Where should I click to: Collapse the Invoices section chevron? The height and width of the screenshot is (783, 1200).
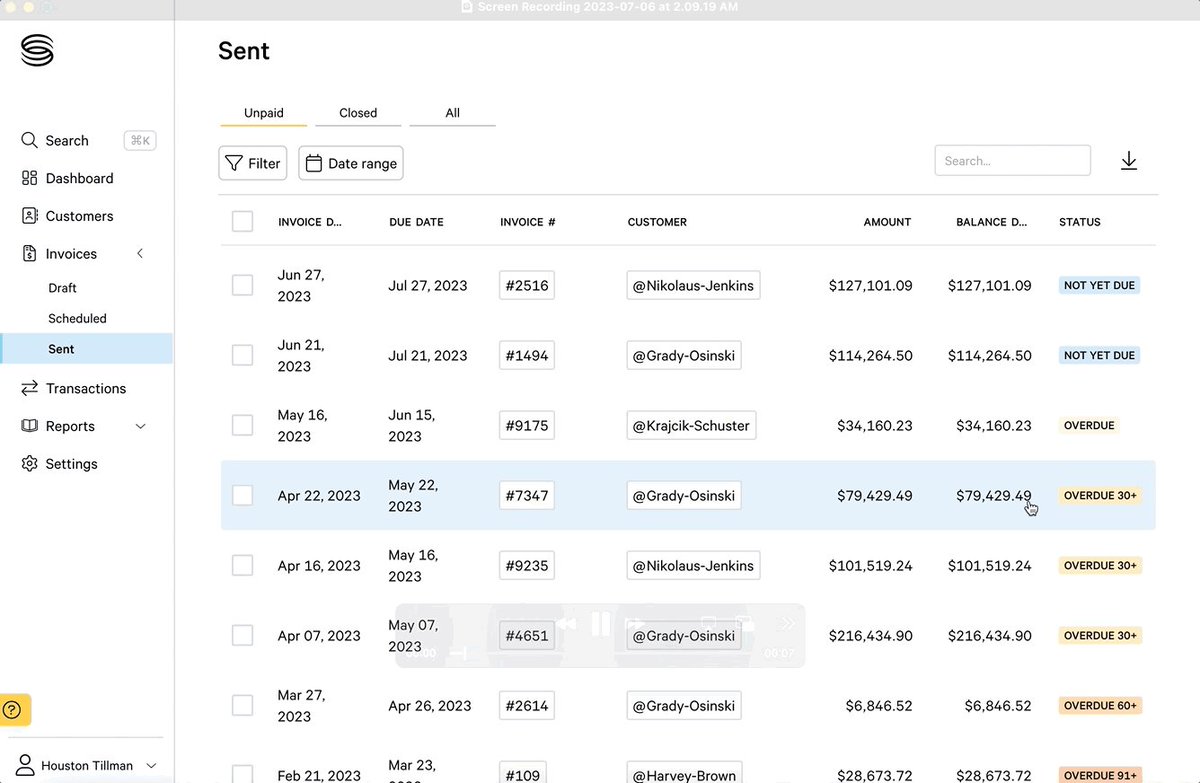pyautogui.click(x=140, y=254)
